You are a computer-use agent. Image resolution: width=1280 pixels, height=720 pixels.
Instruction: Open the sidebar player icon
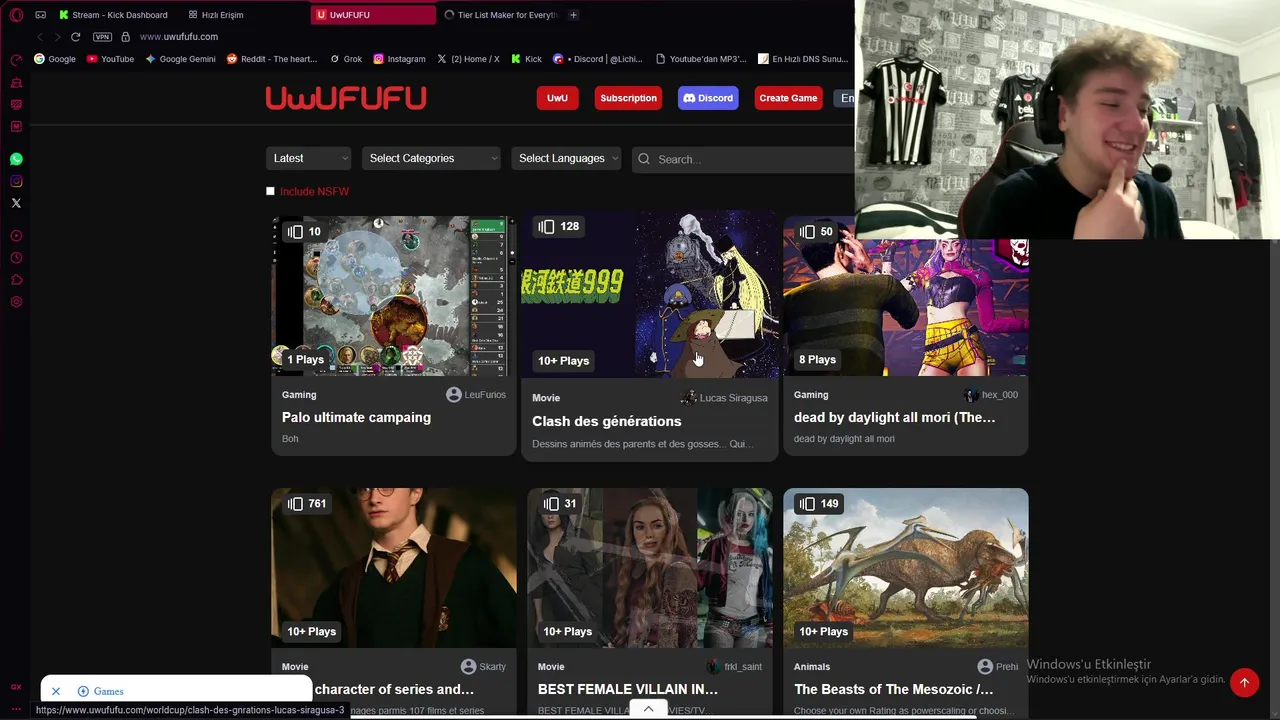click(16, 236)
